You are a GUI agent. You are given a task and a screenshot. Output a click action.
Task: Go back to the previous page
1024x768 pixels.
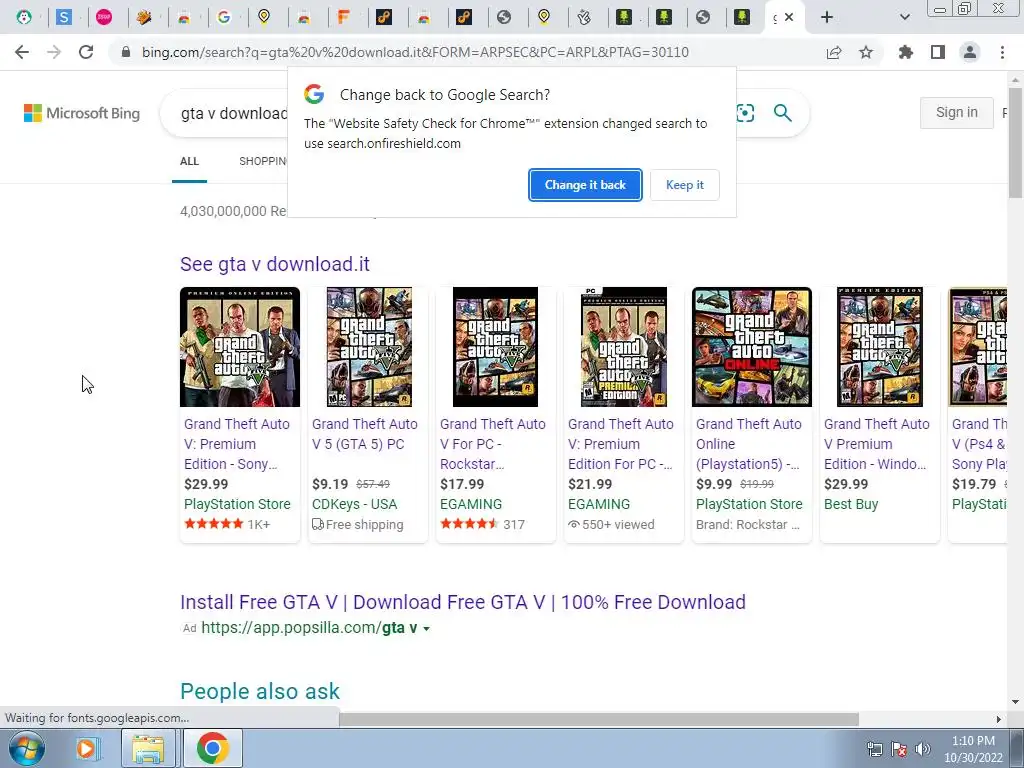tap(22, 52)
